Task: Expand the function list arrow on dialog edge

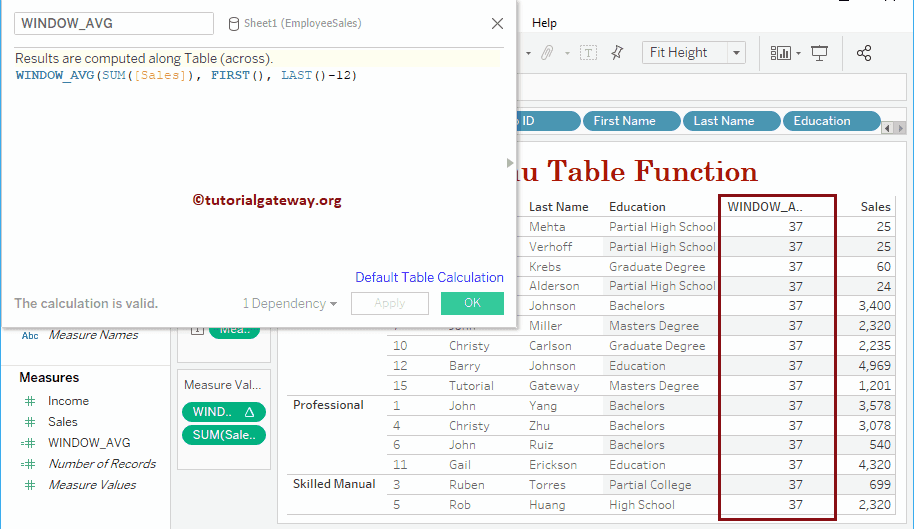Action: tap(510, 163)
